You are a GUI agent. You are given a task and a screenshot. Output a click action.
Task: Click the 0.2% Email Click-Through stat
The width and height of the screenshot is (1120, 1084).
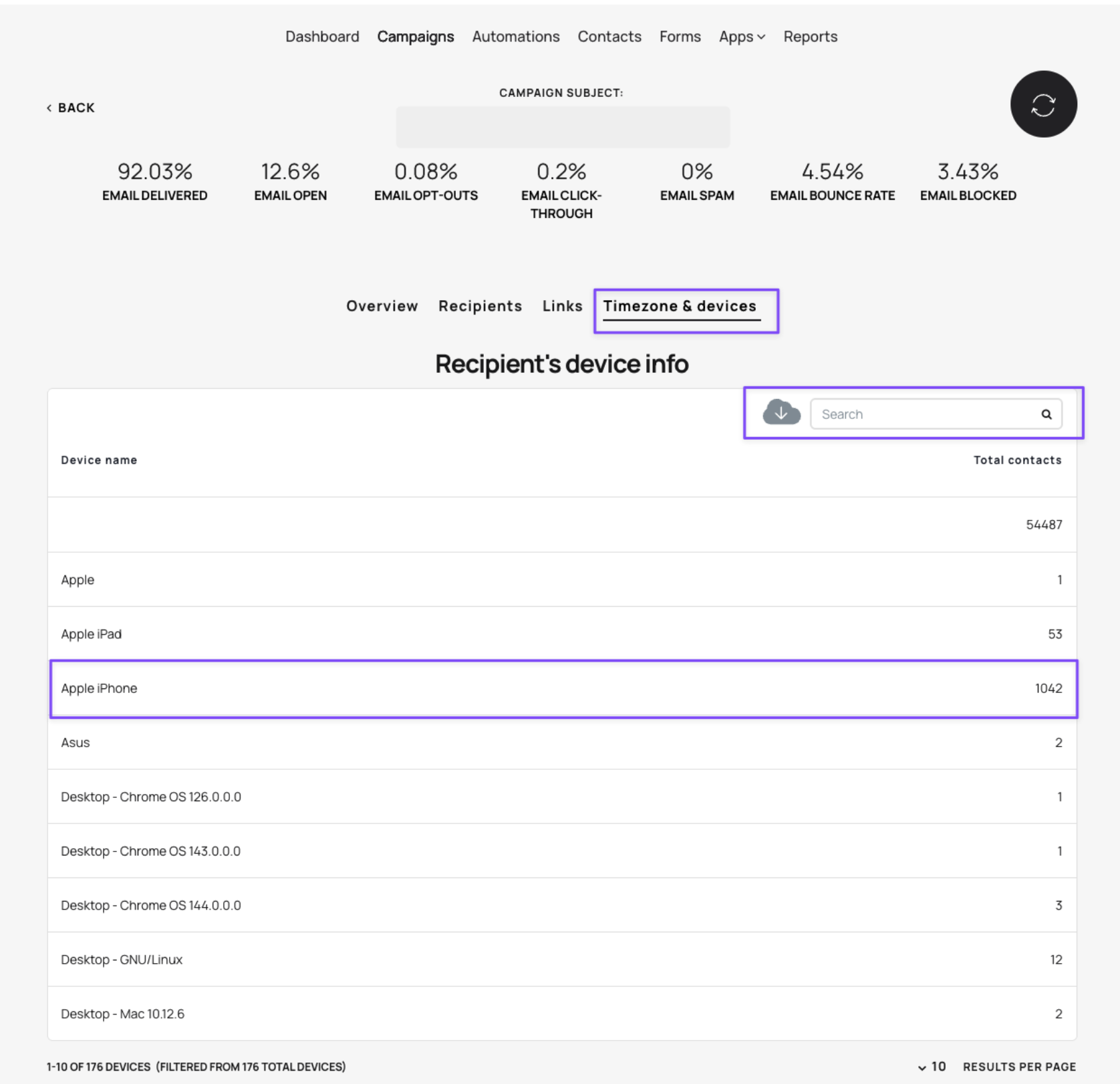(x=561, y=190)
